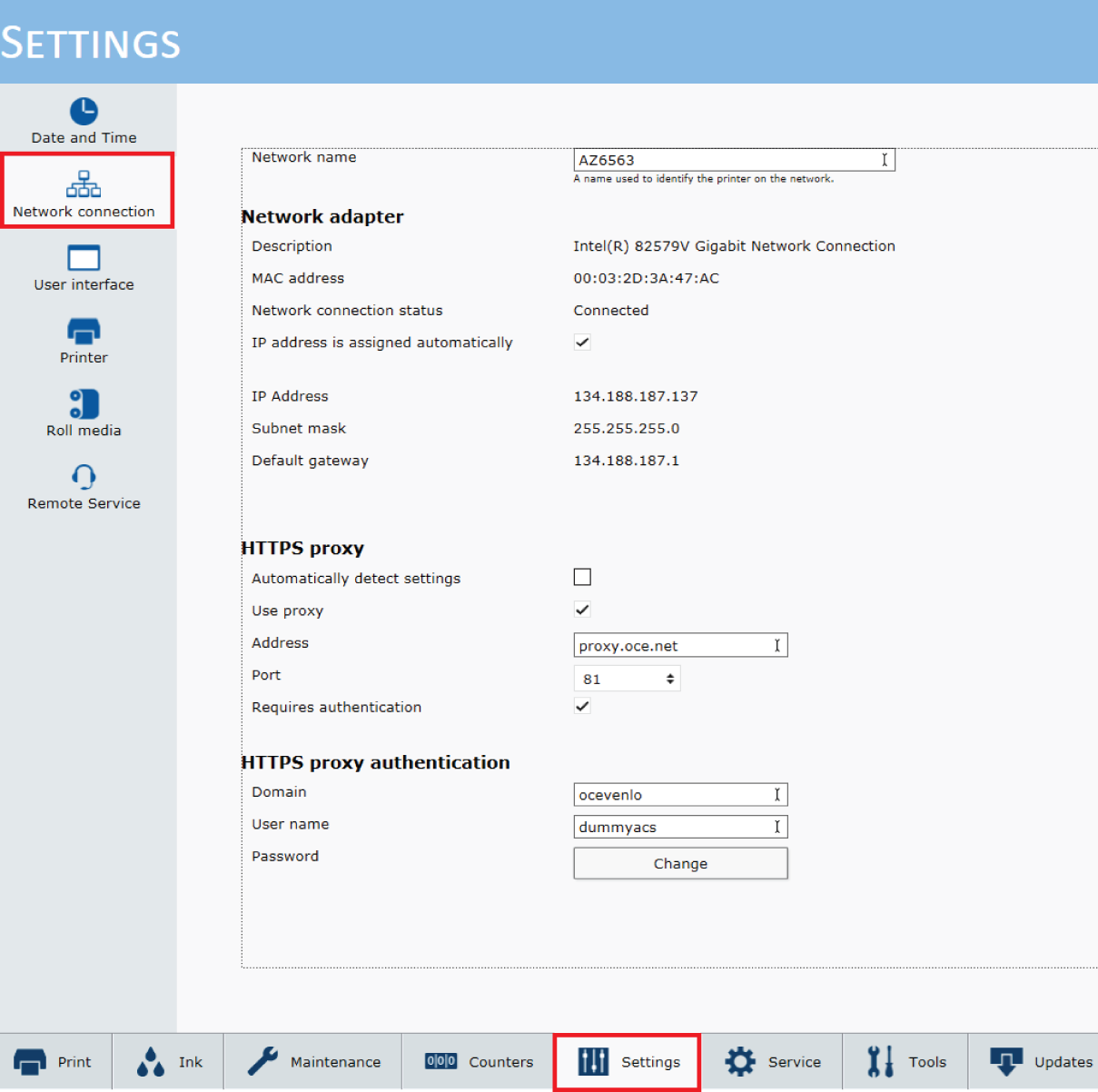Adjust the Port number spinner arrows
This screenshot has width=1098, height=1092.
[670, 679]
